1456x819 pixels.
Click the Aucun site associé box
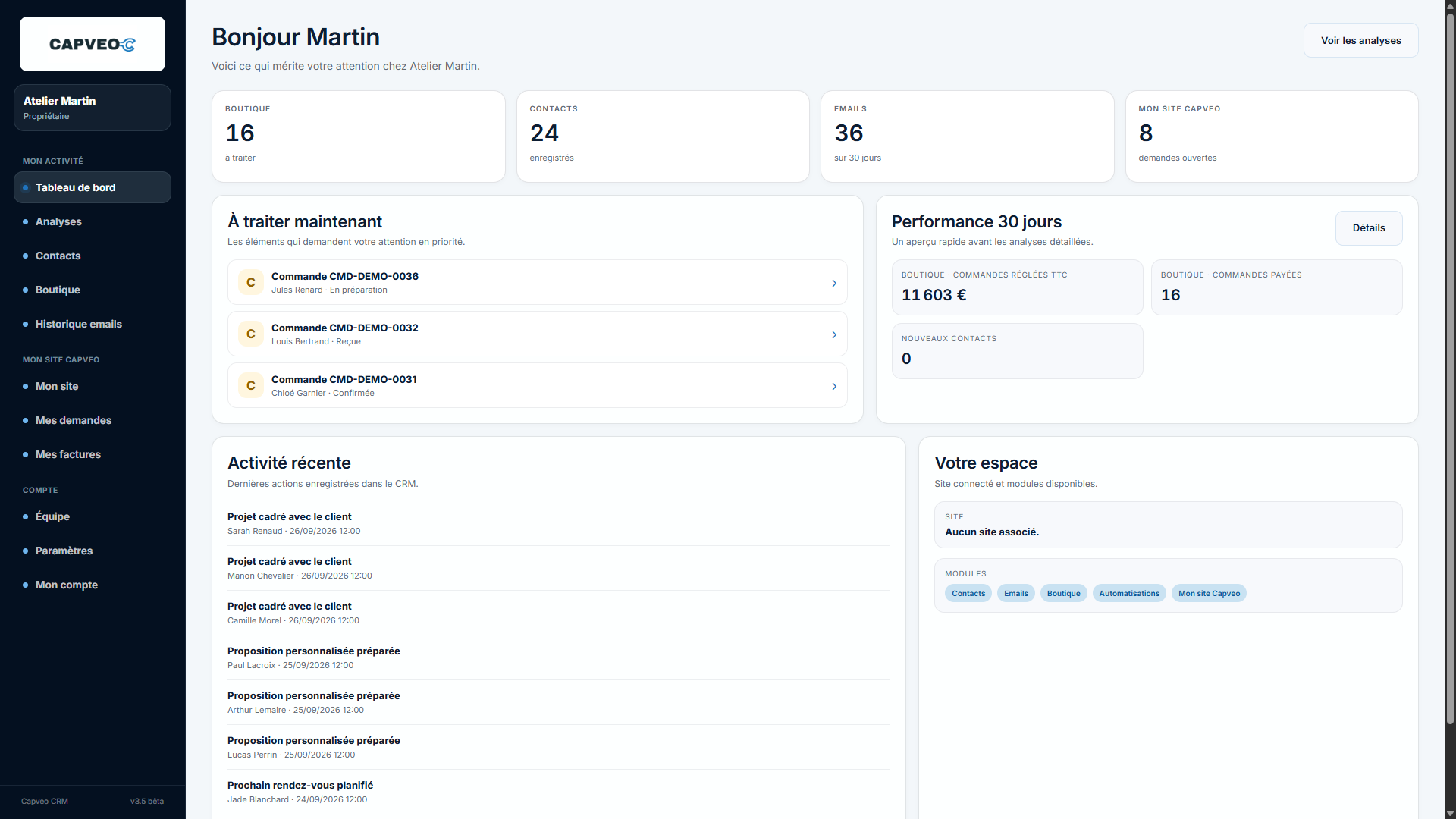point(1168,525)
